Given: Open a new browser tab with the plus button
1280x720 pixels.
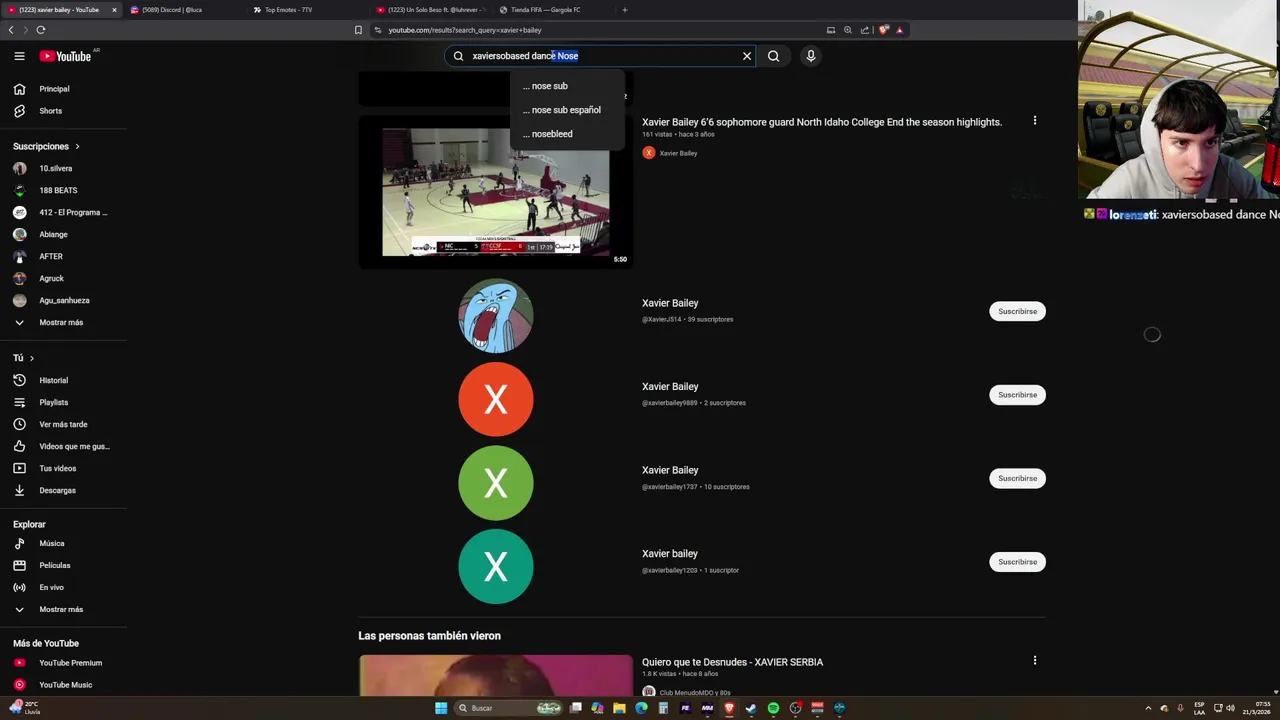Looking at the screenshot, I should pyautogui.click(x=625, y=10).
